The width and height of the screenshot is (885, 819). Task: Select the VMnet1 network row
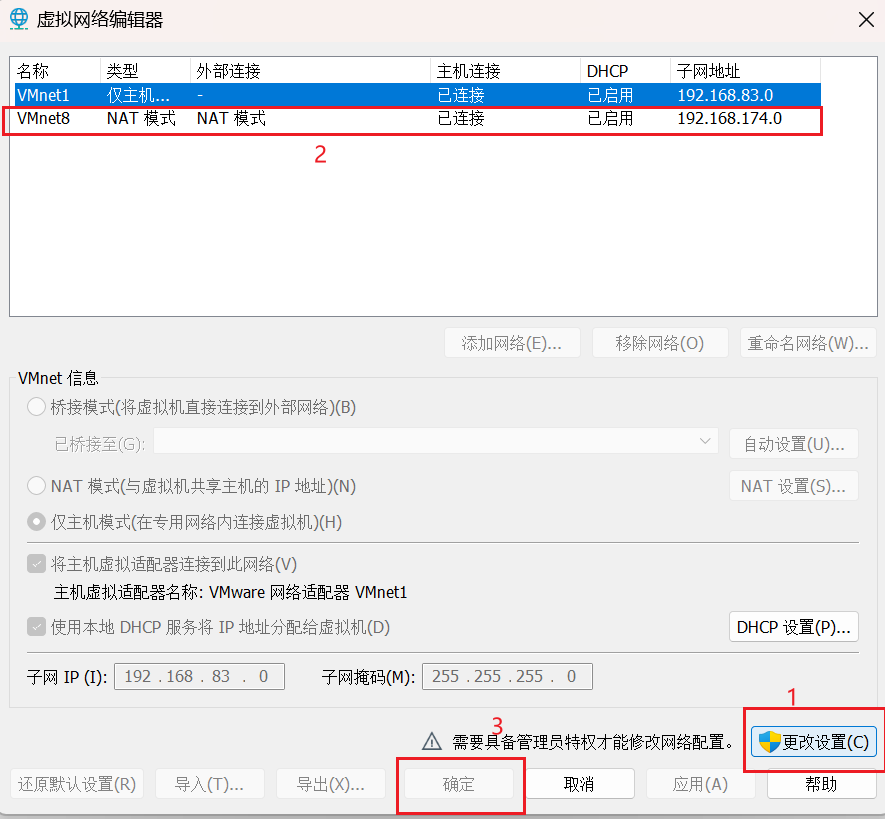point(418,95)
